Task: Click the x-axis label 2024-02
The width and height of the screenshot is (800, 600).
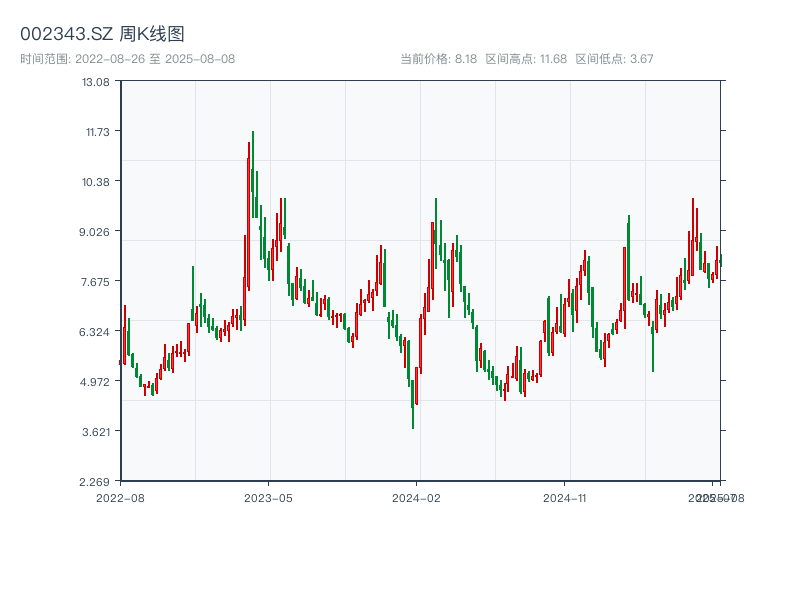Action: click(x=416, y=498)
